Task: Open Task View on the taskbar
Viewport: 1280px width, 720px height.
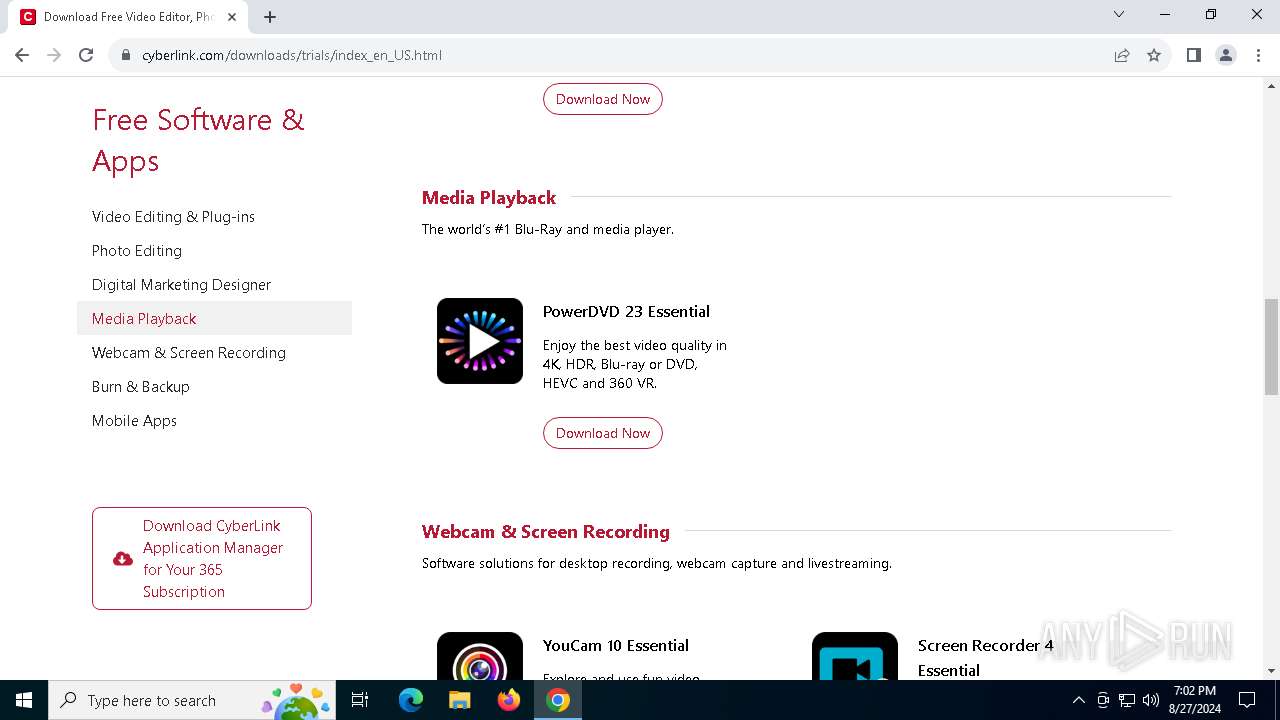Action: click(360, 700)
